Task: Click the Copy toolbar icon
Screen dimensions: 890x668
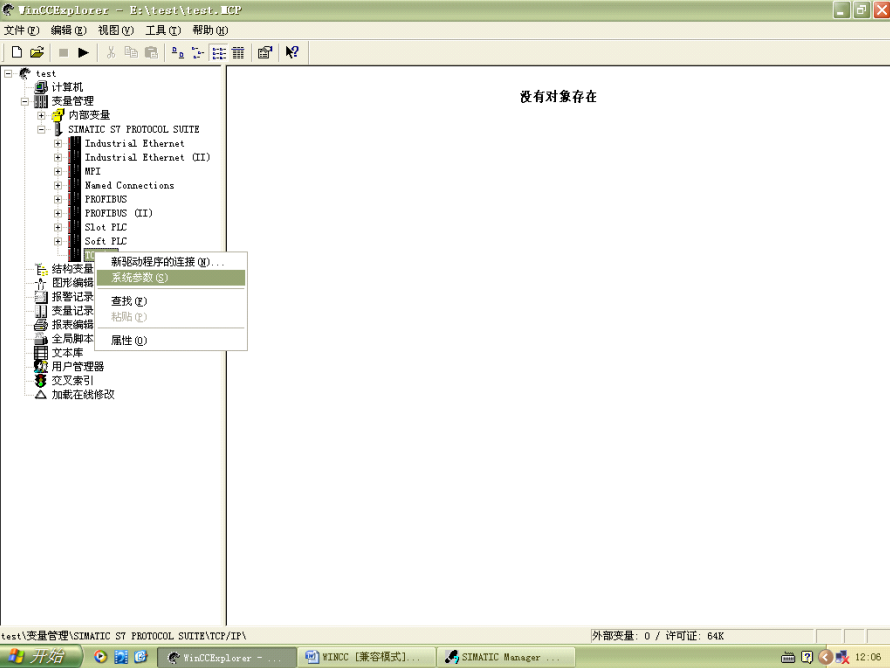Action: click(x=131, y=53)
